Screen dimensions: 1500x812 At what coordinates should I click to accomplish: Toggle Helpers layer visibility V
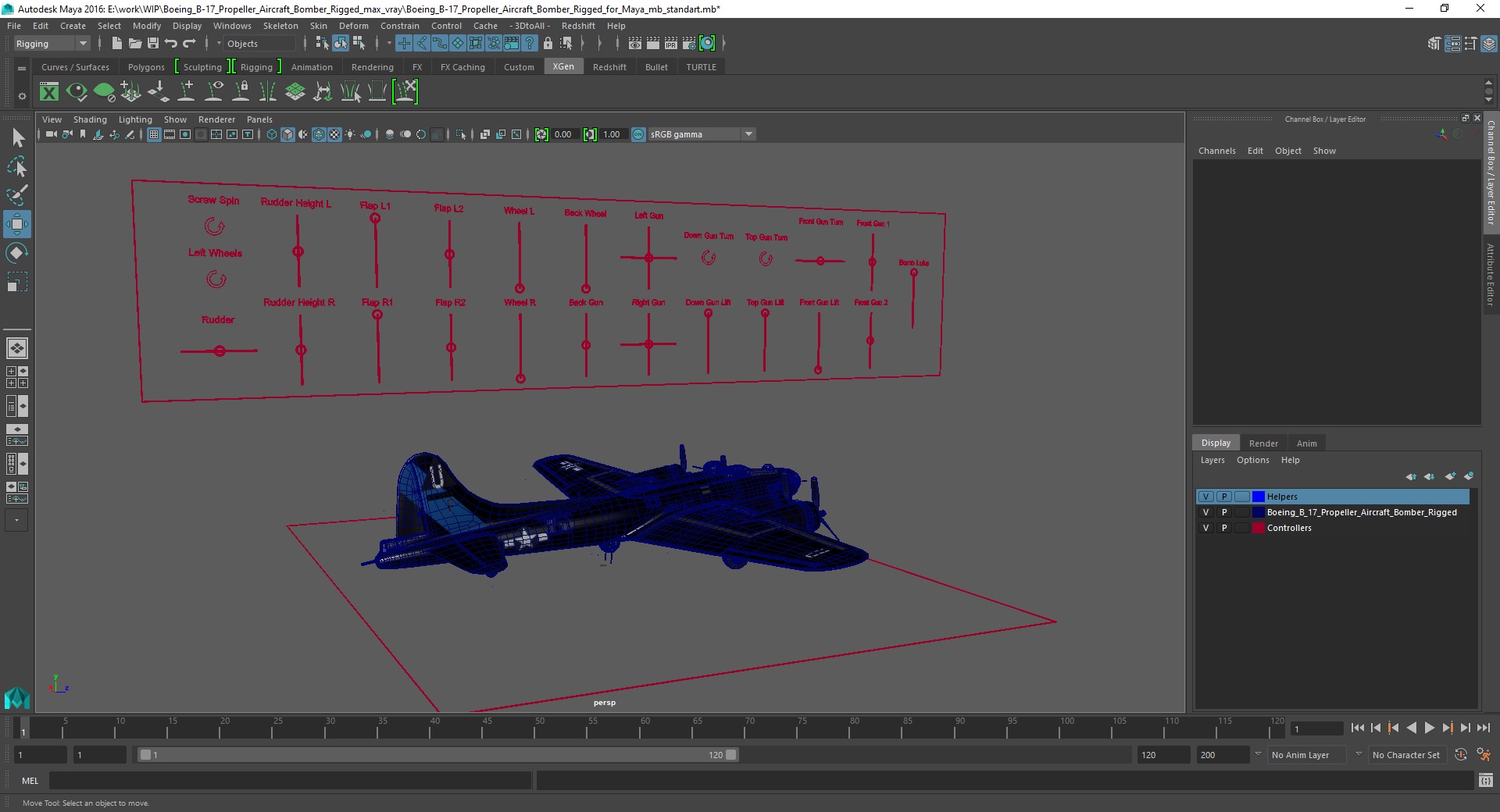coord(1206,497)
